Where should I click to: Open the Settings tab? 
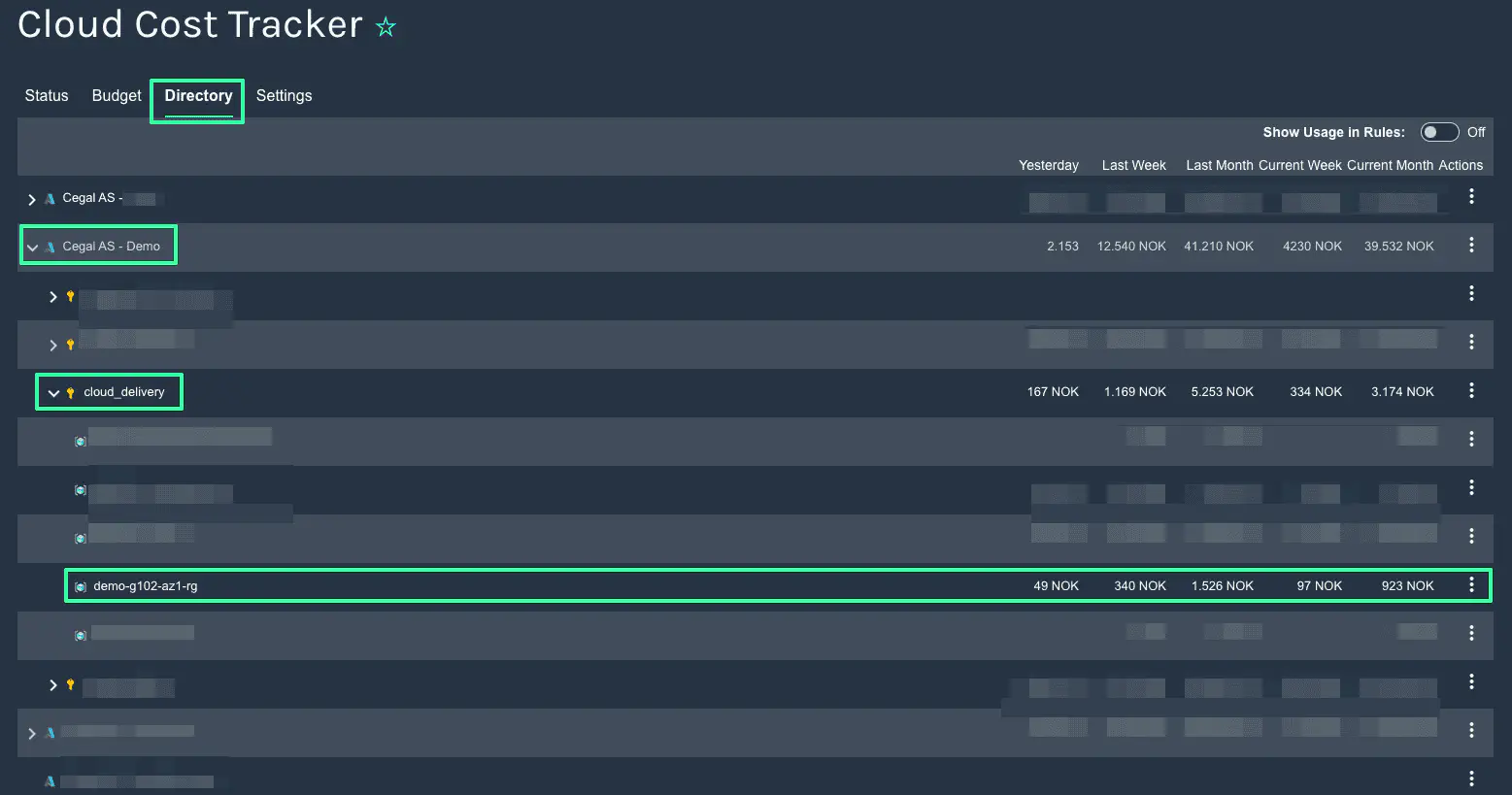coord(284,95)
